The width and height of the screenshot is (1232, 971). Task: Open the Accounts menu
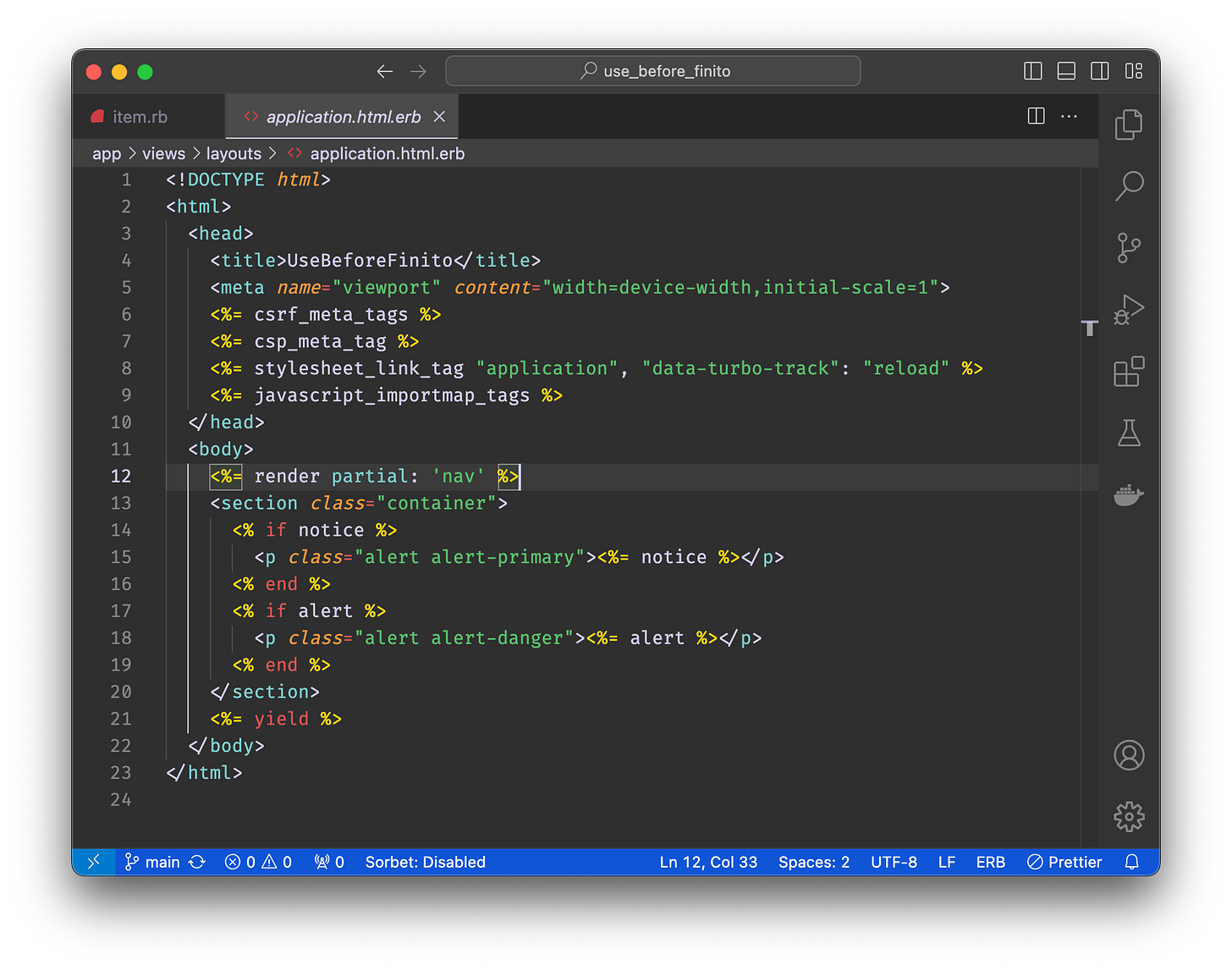pos(1129,754)
